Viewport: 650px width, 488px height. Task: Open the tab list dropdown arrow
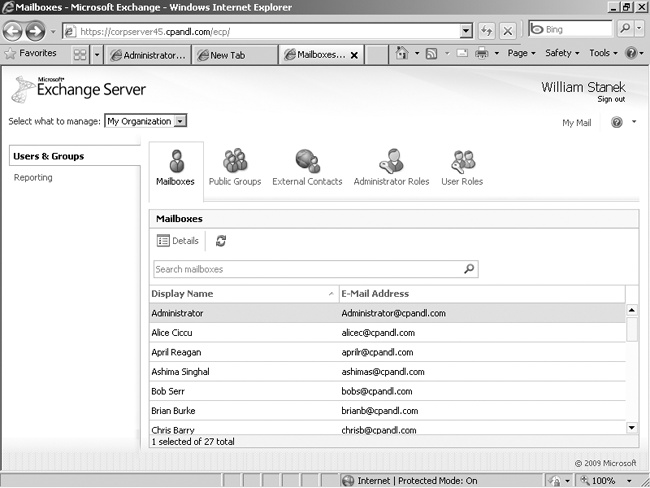97,55
